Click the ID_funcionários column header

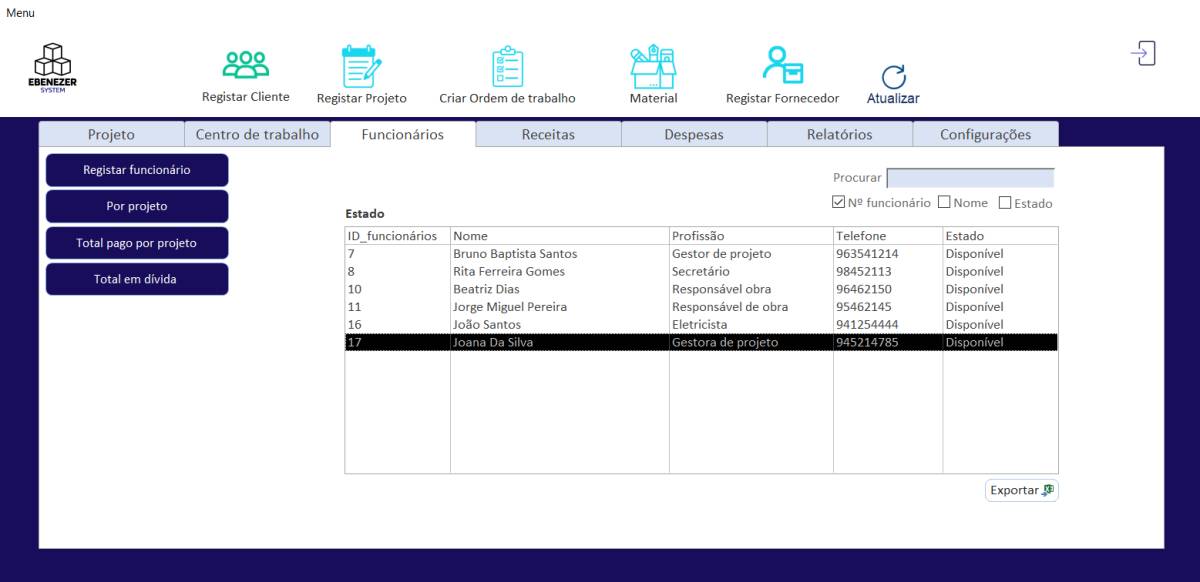tap(397, 236)
